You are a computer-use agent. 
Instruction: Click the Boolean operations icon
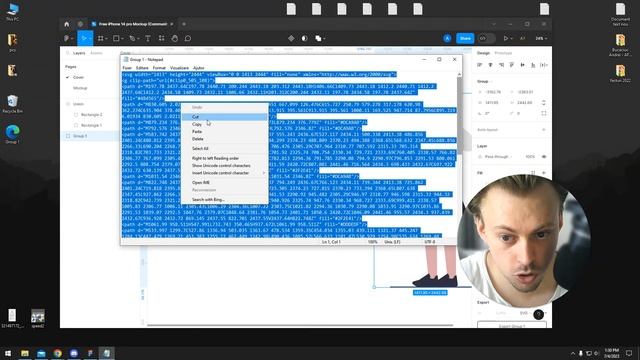(x=318, y=38)
